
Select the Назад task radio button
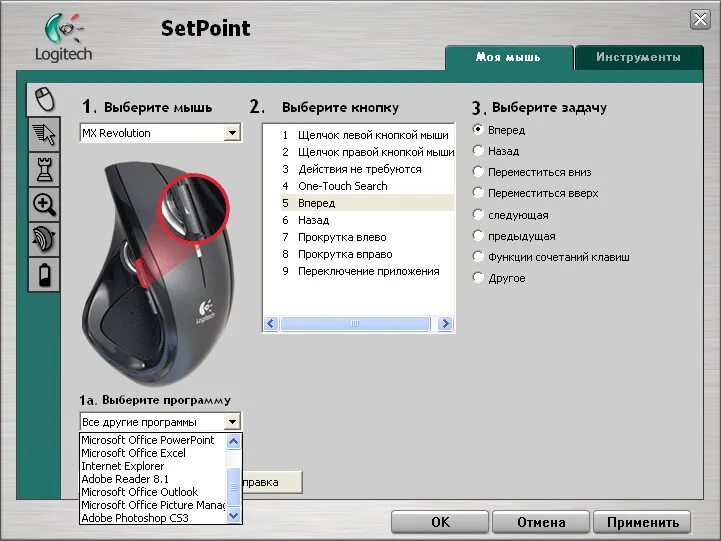coord(478,151)
